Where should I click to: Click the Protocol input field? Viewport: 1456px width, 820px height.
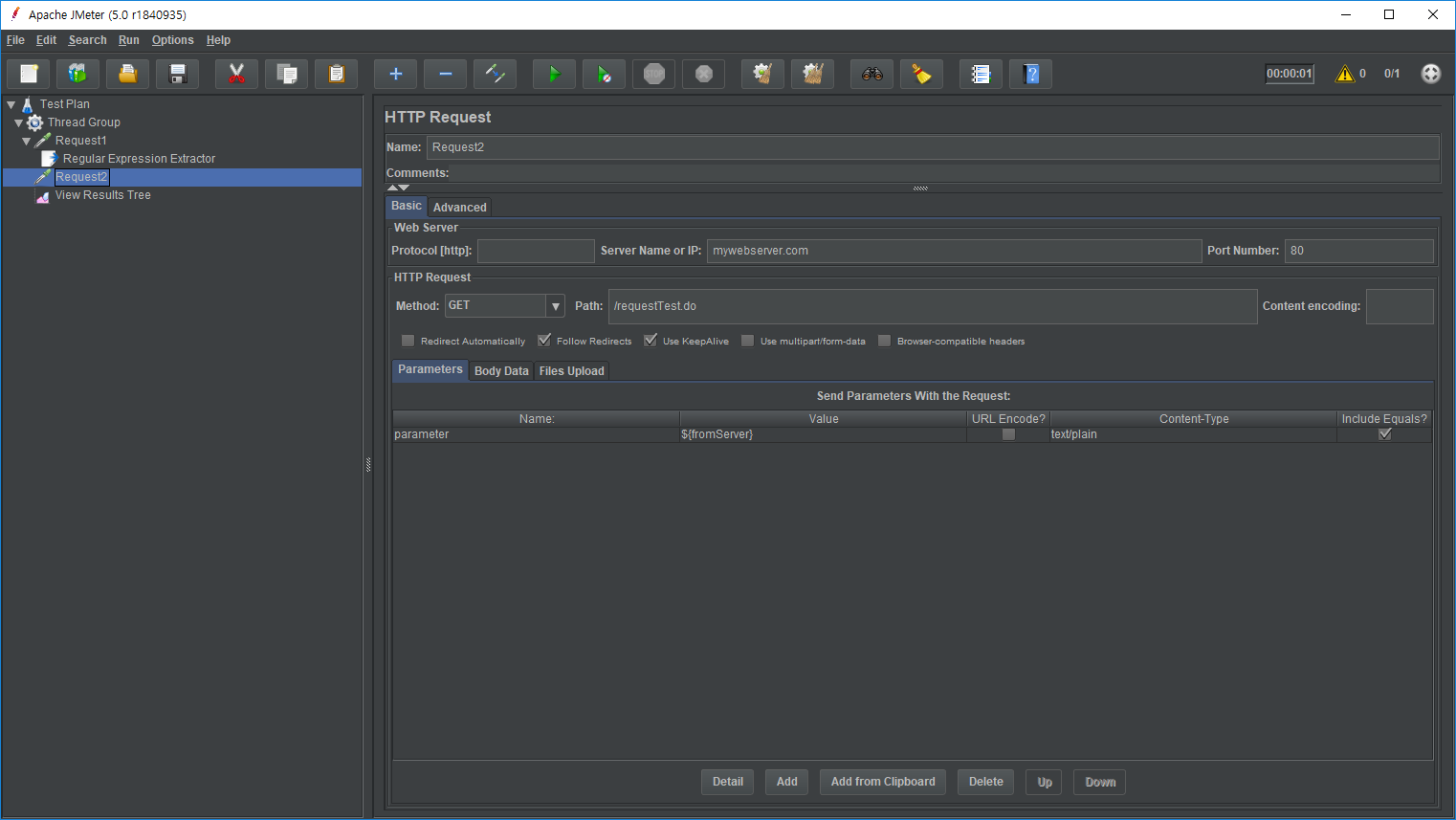[536, 251]
